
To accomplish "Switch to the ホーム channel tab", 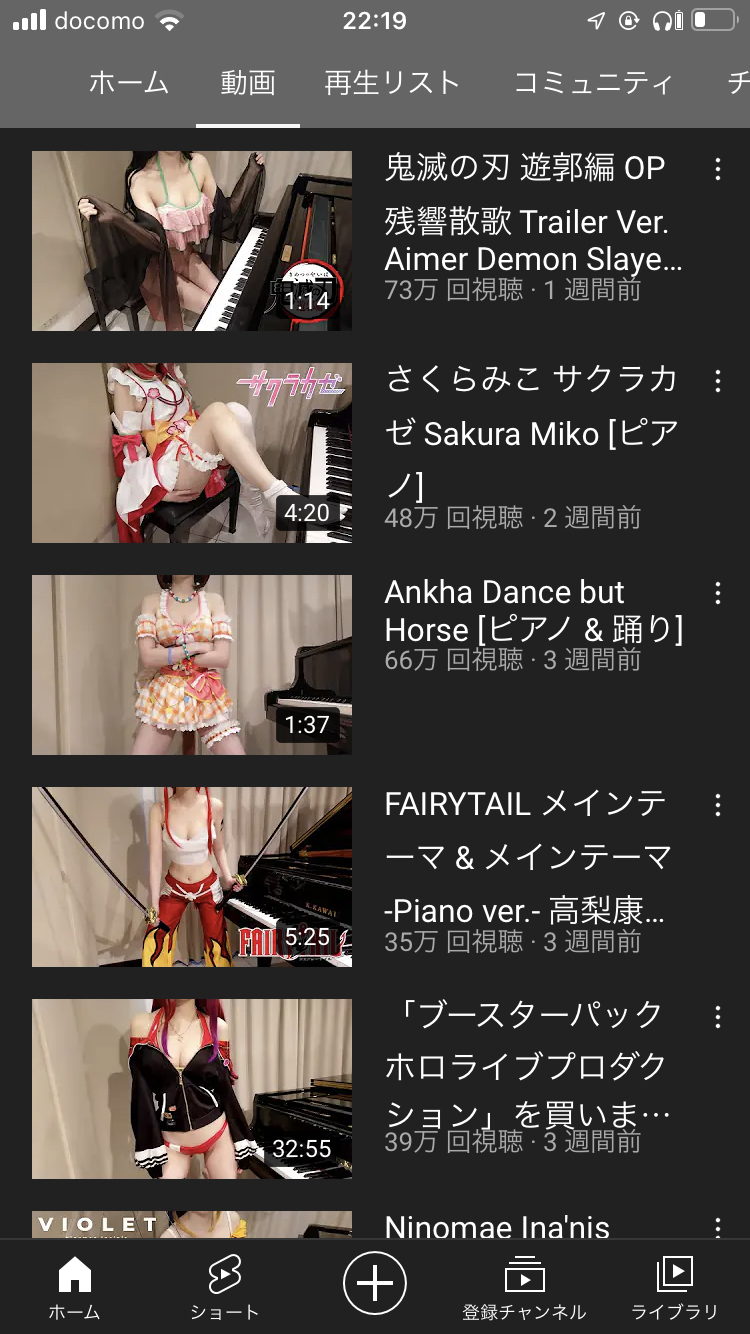I will (129, 83).
